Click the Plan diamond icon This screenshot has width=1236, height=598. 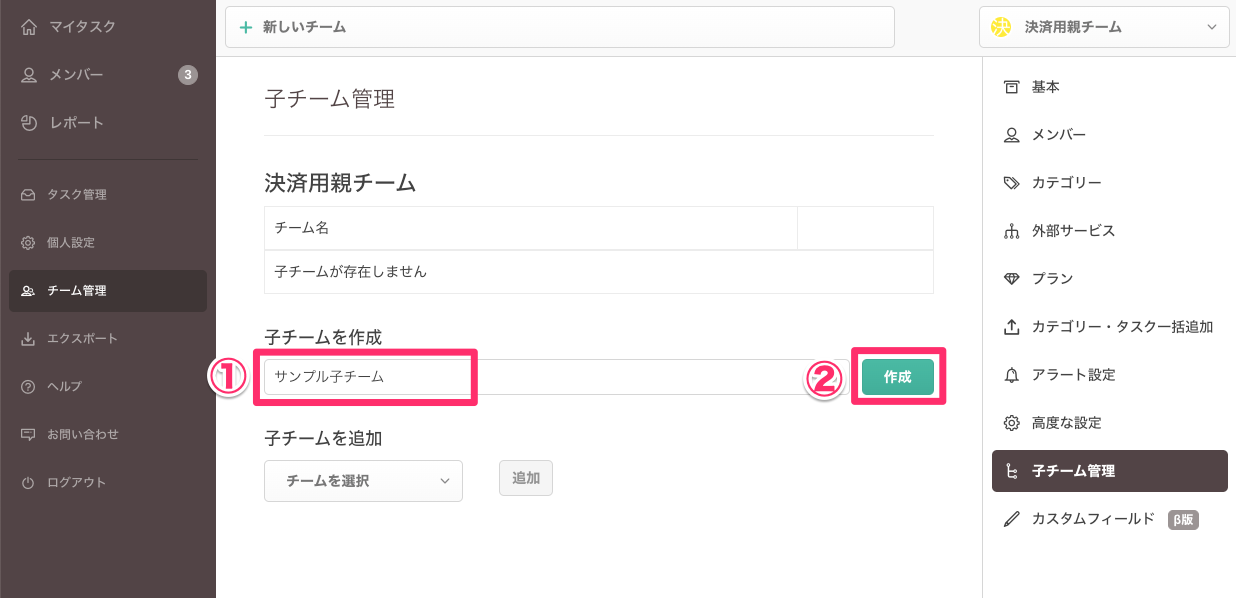click(1011, 278)
